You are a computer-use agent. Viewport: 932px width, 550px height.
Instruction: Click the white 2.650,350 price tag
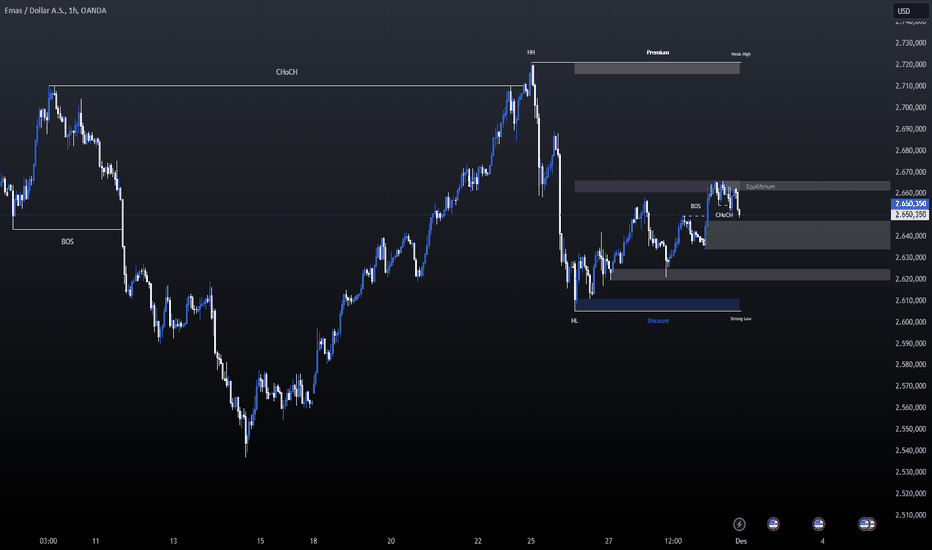tap(911, 214)
